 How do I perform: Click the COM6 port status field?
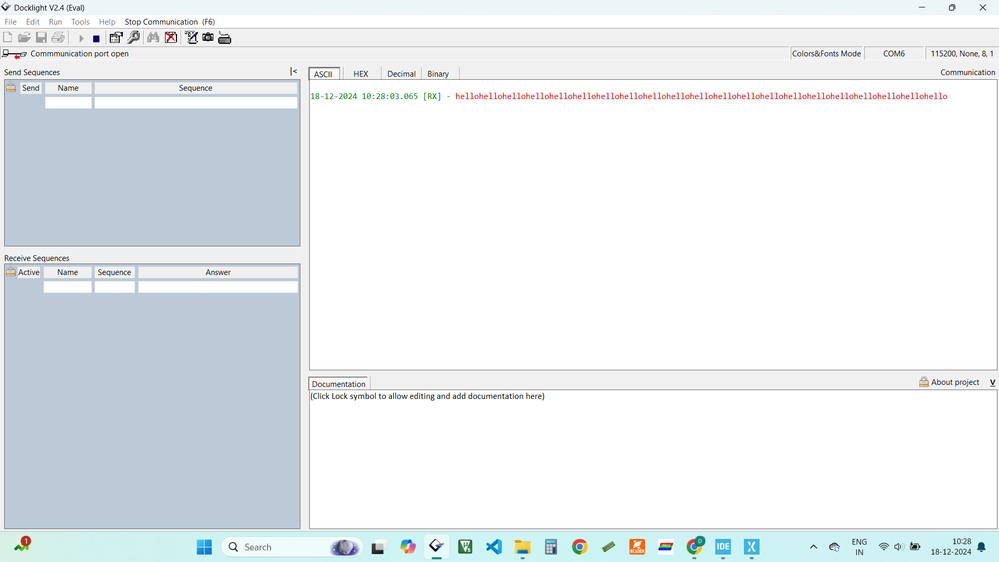tap(894, 54)
